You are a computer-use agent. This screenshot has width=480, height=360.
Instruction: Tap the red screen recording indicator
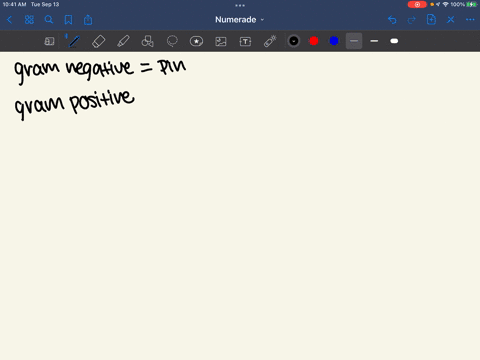point(417,4)
